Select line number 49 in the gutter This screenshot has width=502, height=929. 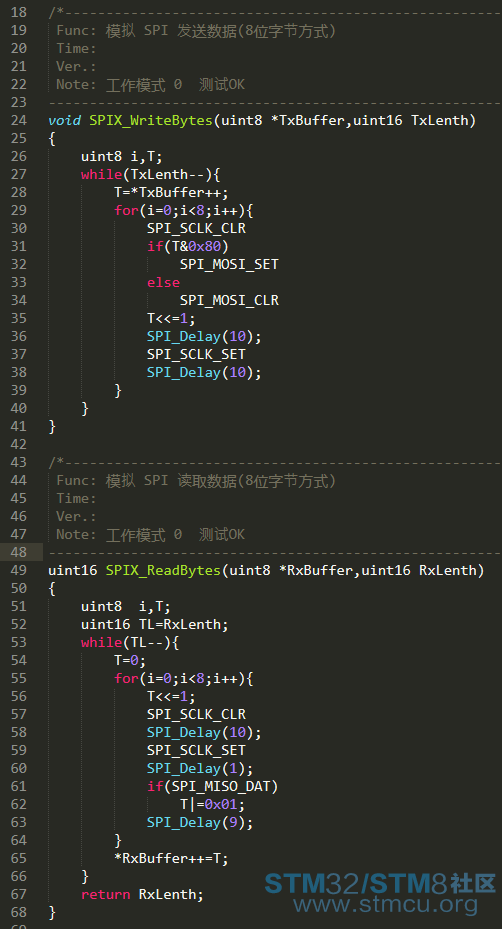point(18,571)
